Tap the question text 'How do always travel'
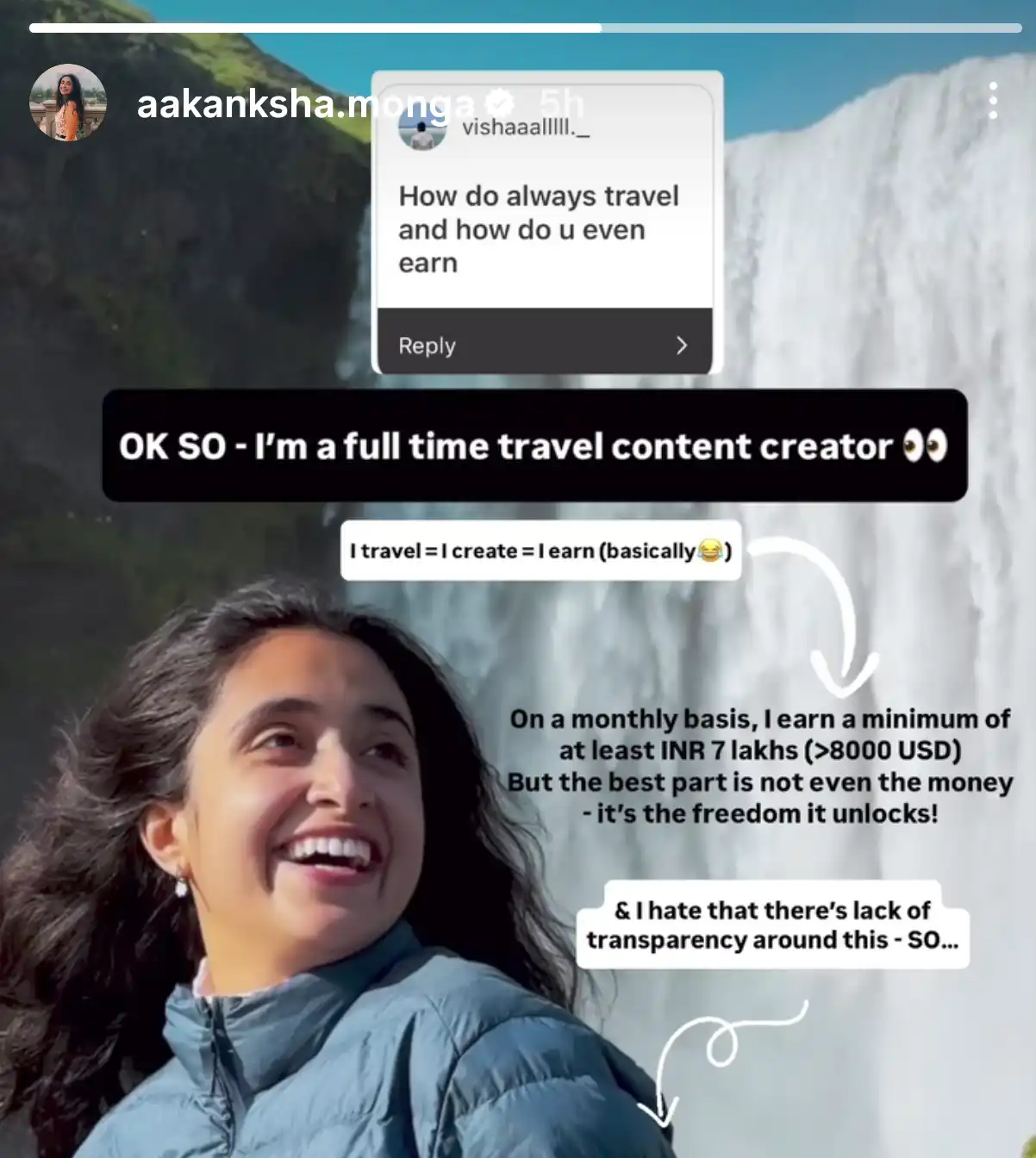Screen dimensions: 1036x1158 pos(539,196)
